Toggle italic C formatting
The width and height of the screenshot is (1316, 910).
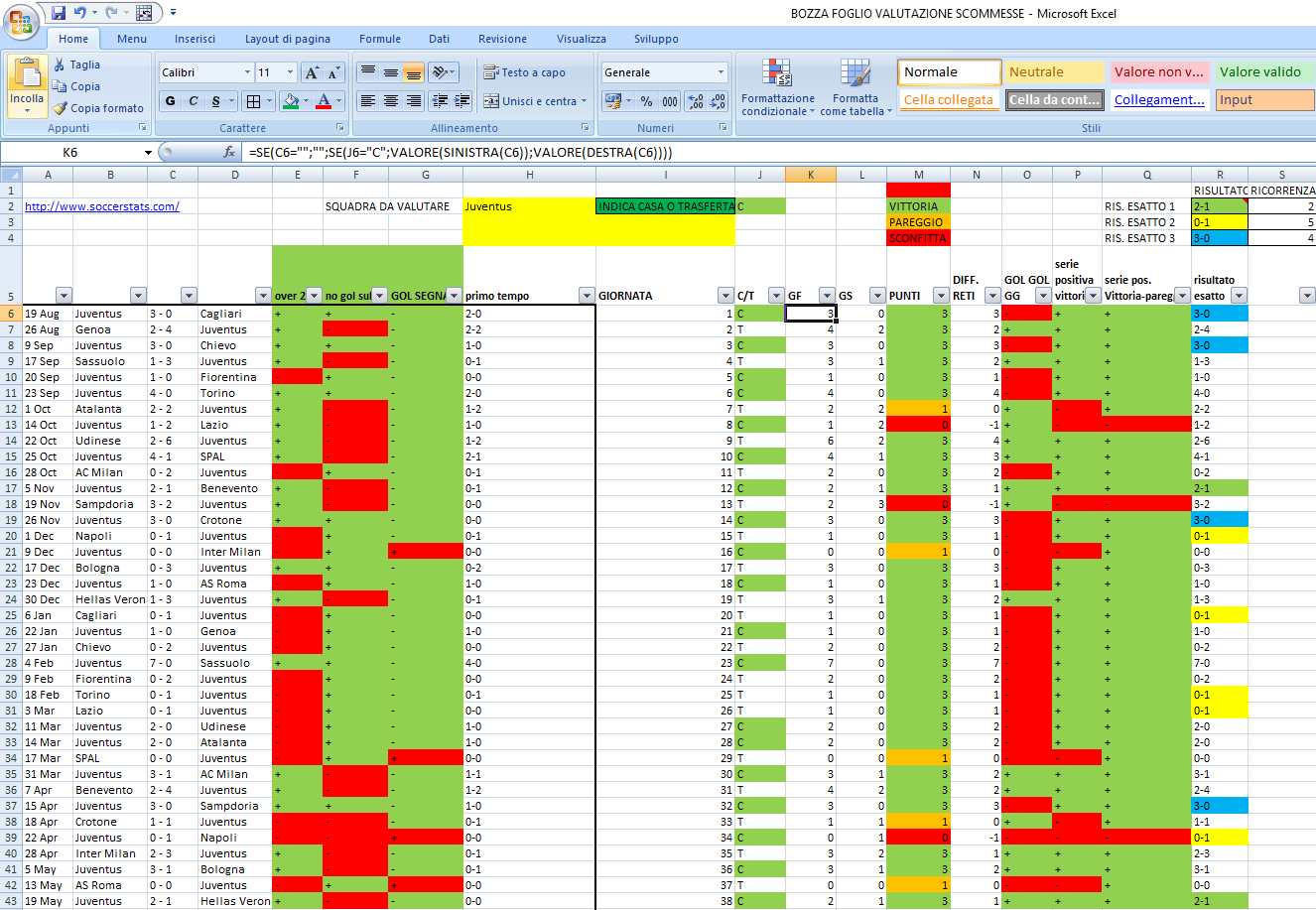click(x=194, y=101)
